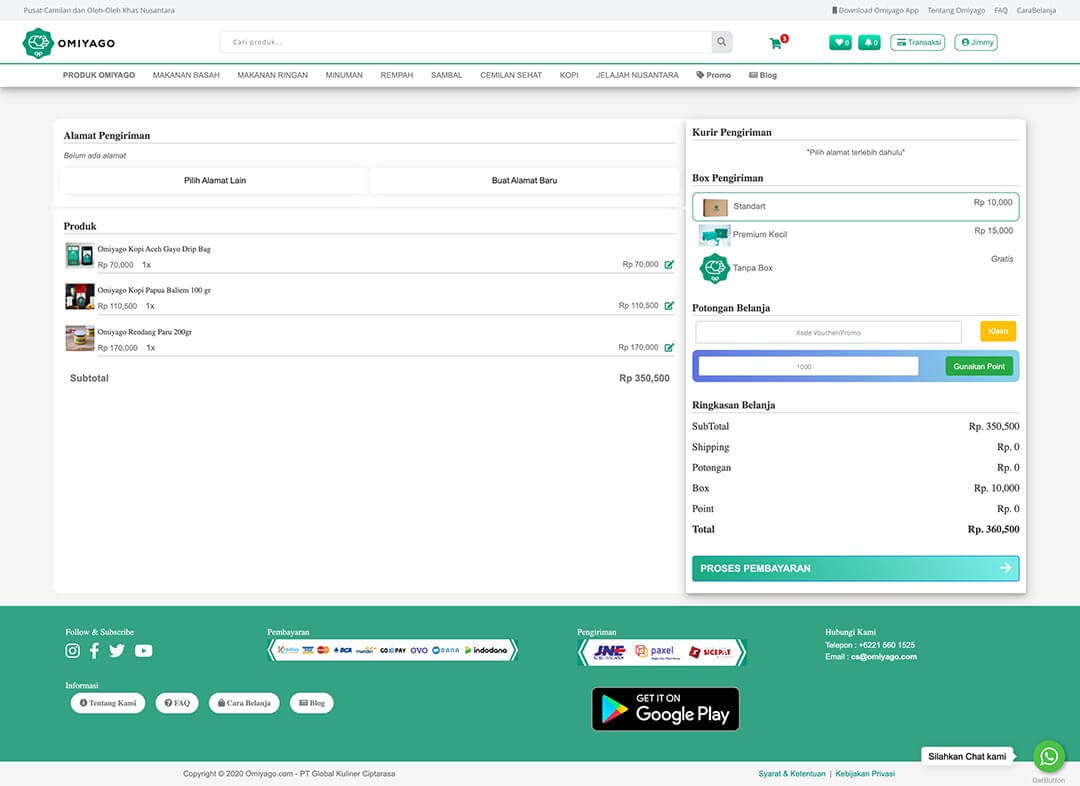Choose the Tanpa Box option
The image size is (1080, 786).
[x=855, y=268]
